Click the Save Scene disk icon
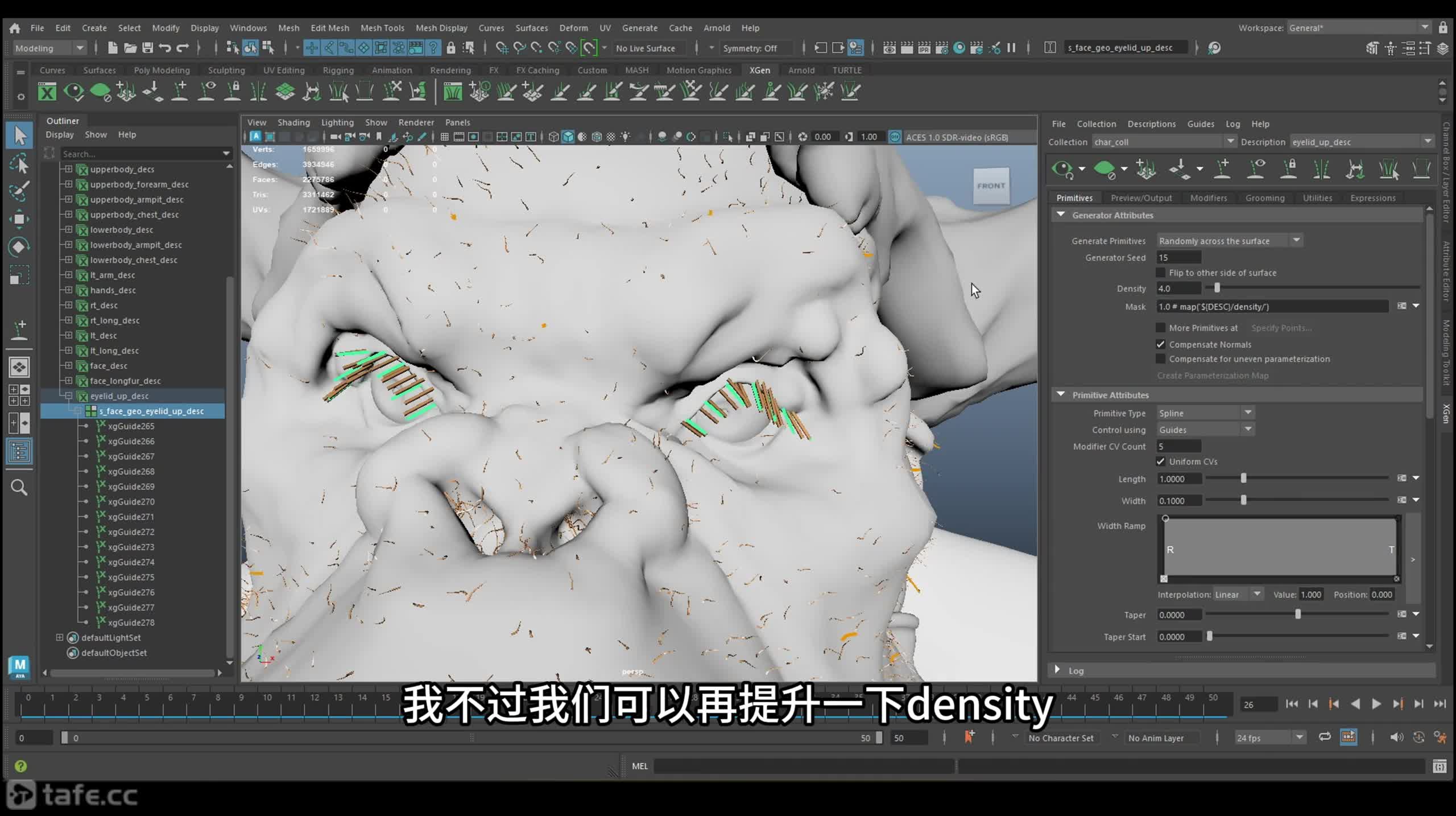The image size is (1456, 816). 148,48
